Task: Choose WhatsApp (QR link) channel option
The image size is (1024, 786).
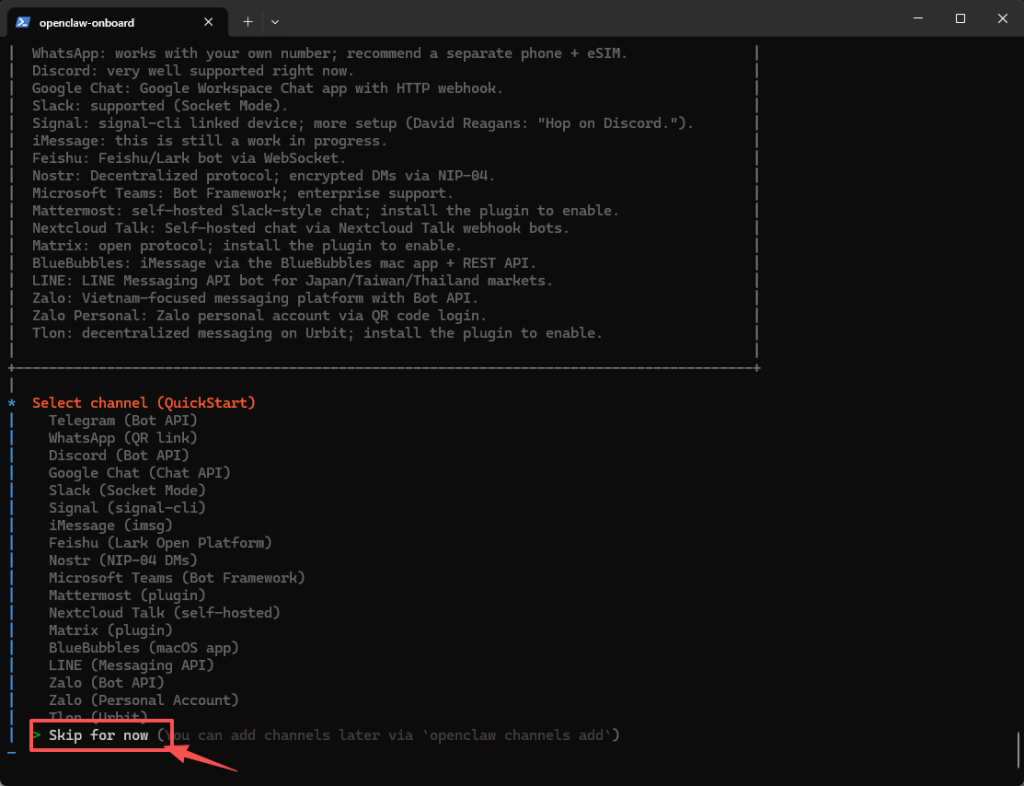Action: (123, 438)
